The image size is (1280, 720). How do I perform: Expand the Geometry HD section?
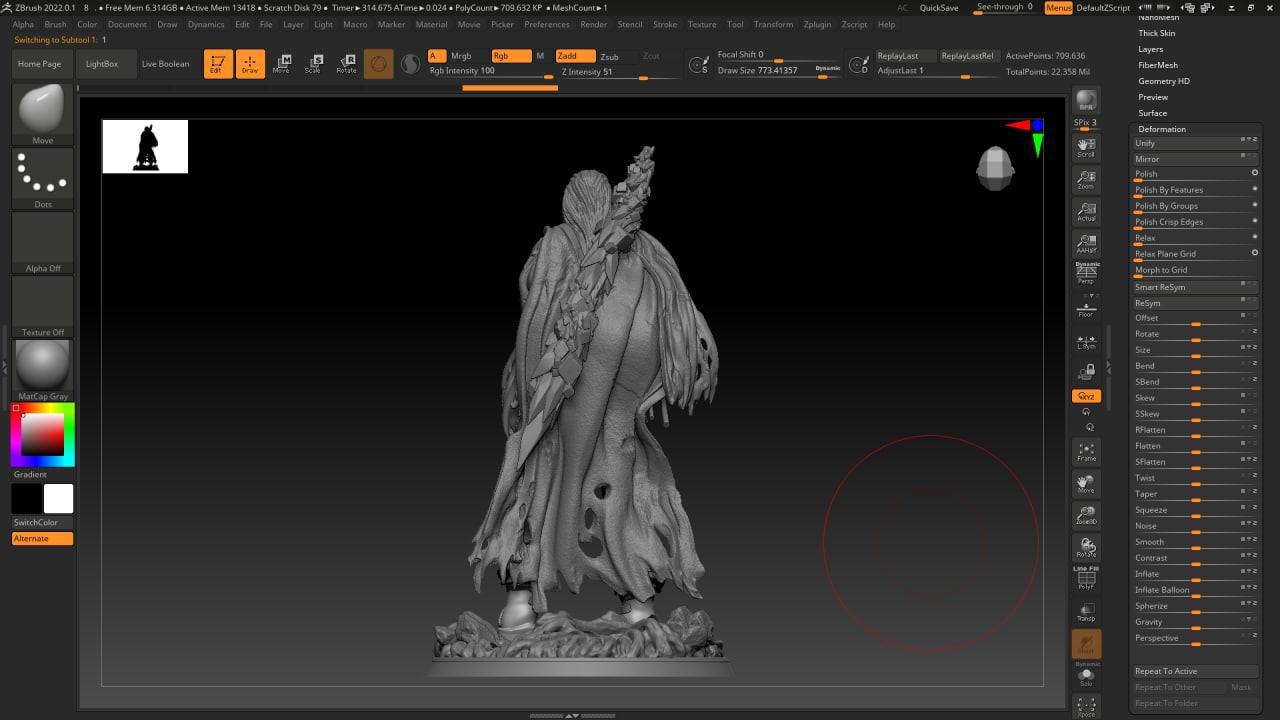click(x=1163, y=81)
